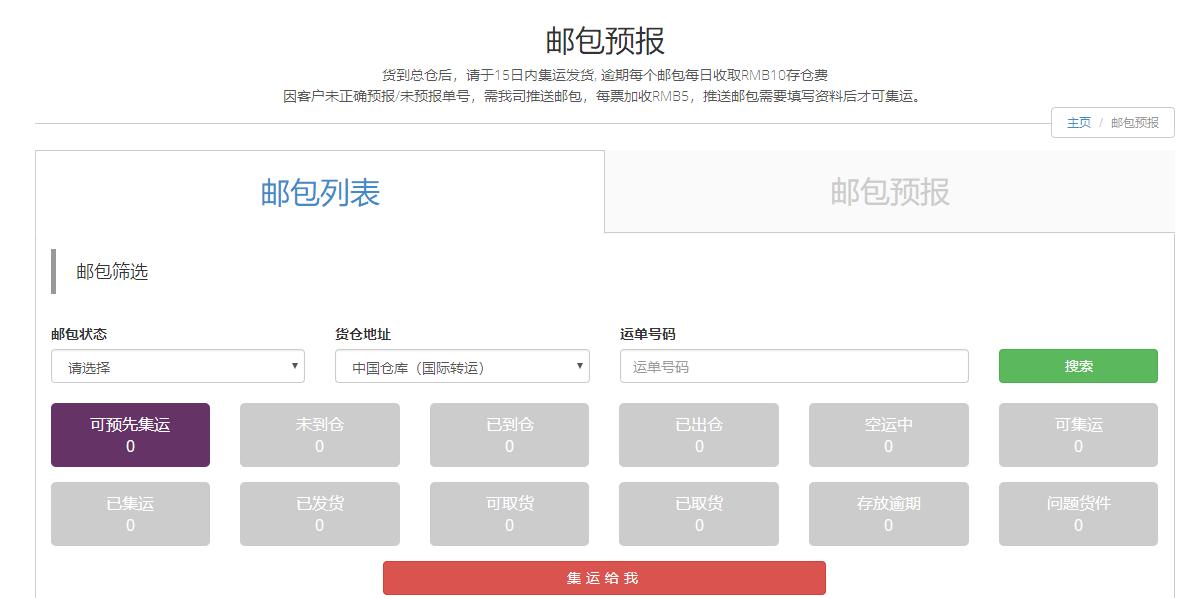Viewport: 1202px width, 598px height.
Task: Expand the 请选择 selection list
Action: click(x=177, y=366)
